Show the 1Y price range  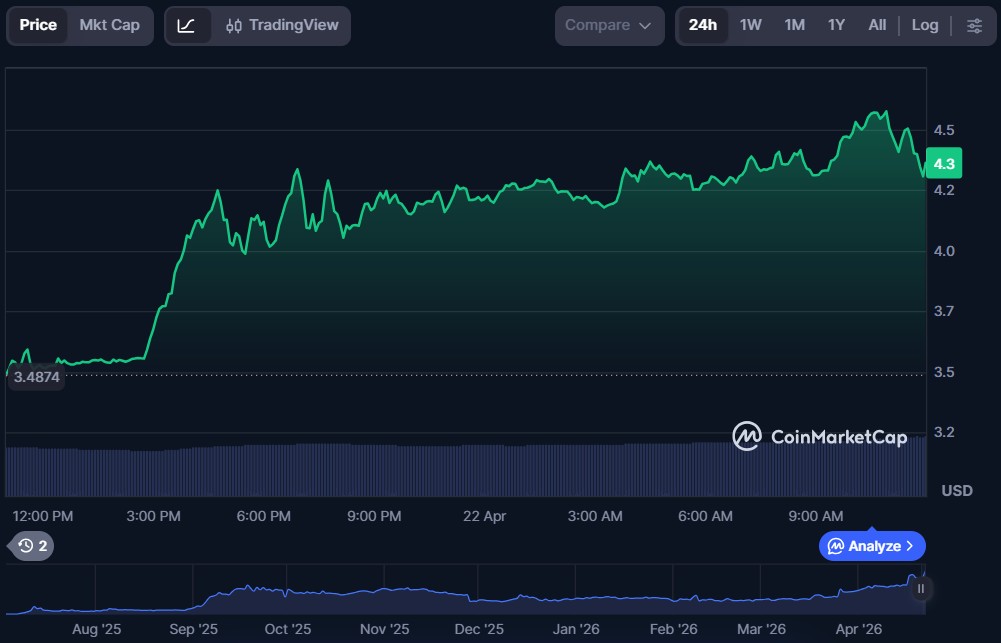pos(836,25)
